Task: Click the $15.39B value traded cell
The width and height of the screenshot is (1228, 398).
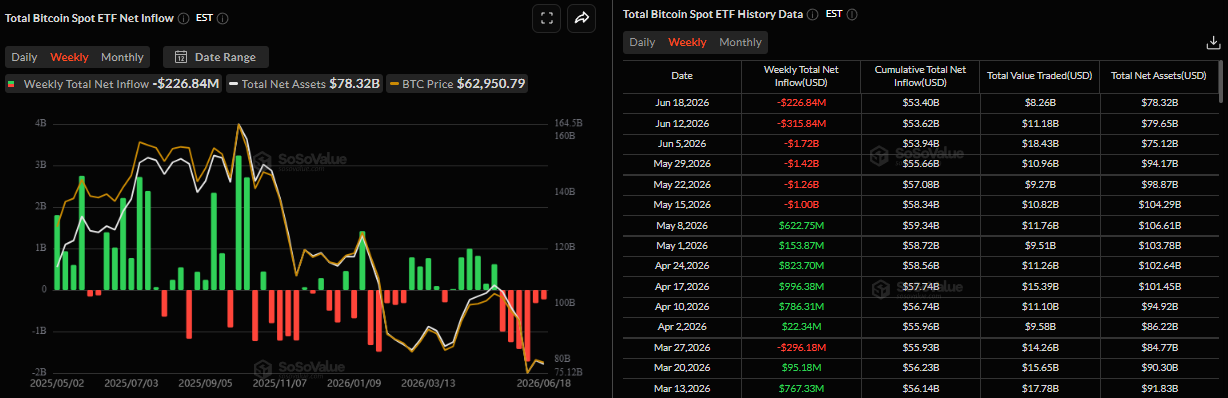Action: pos(1039,287)
